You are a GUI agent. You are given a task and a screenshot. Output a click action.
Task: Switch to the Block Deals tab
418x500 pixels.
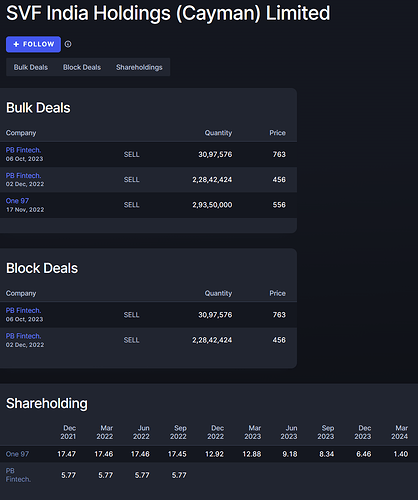coord(82,67)
